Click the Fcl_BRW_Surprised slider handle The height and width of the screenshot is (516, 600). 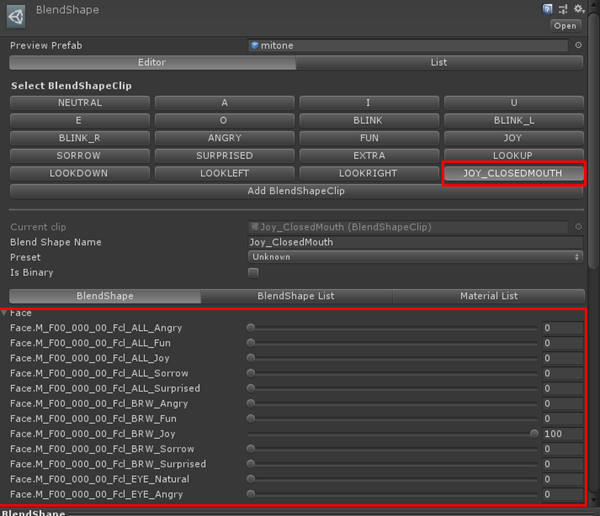(251, 464)
